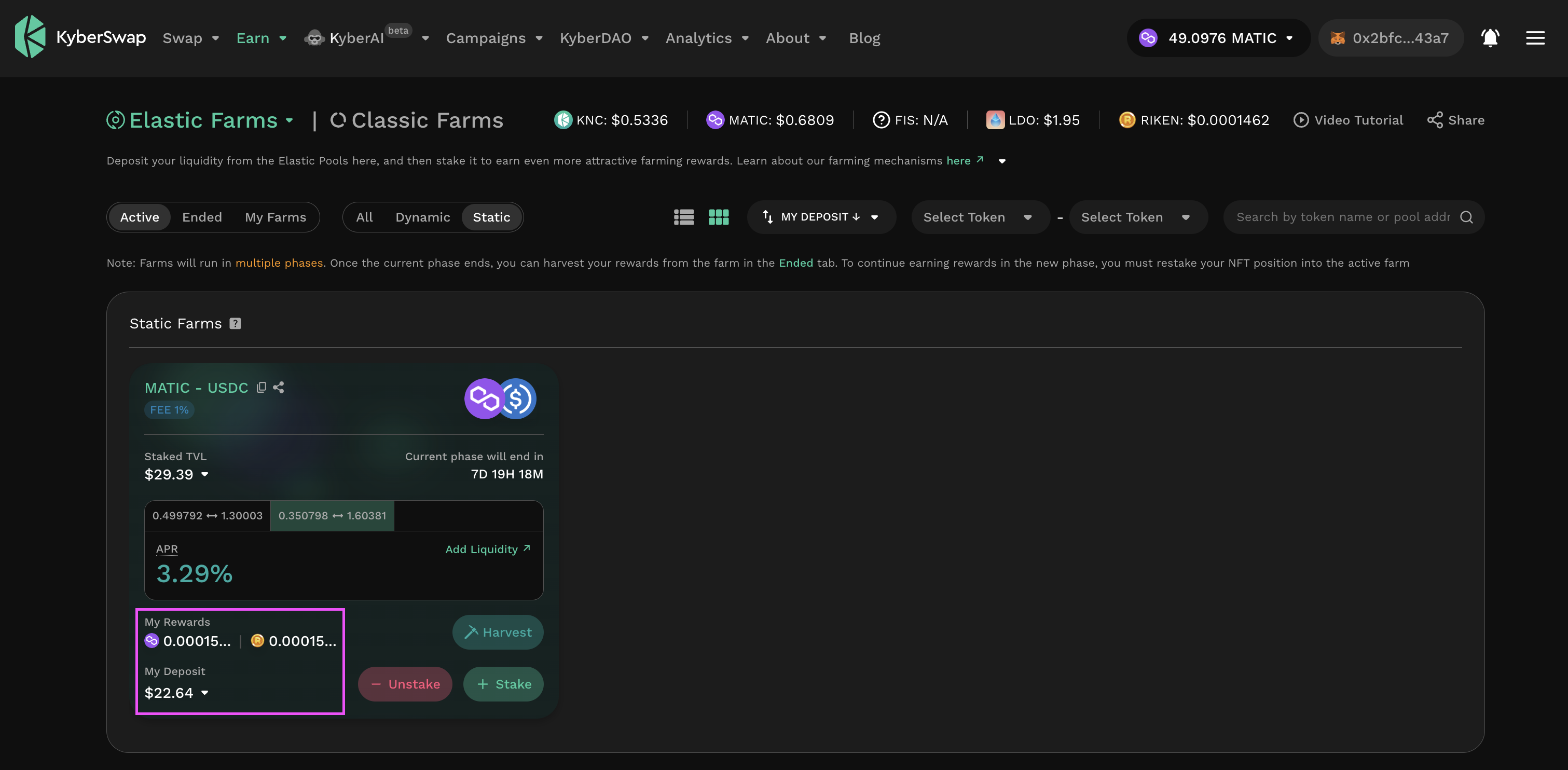1568x770 pixels.
Task: Open the Earn menu
Action: pyautogui.click(x=261, y=38)
